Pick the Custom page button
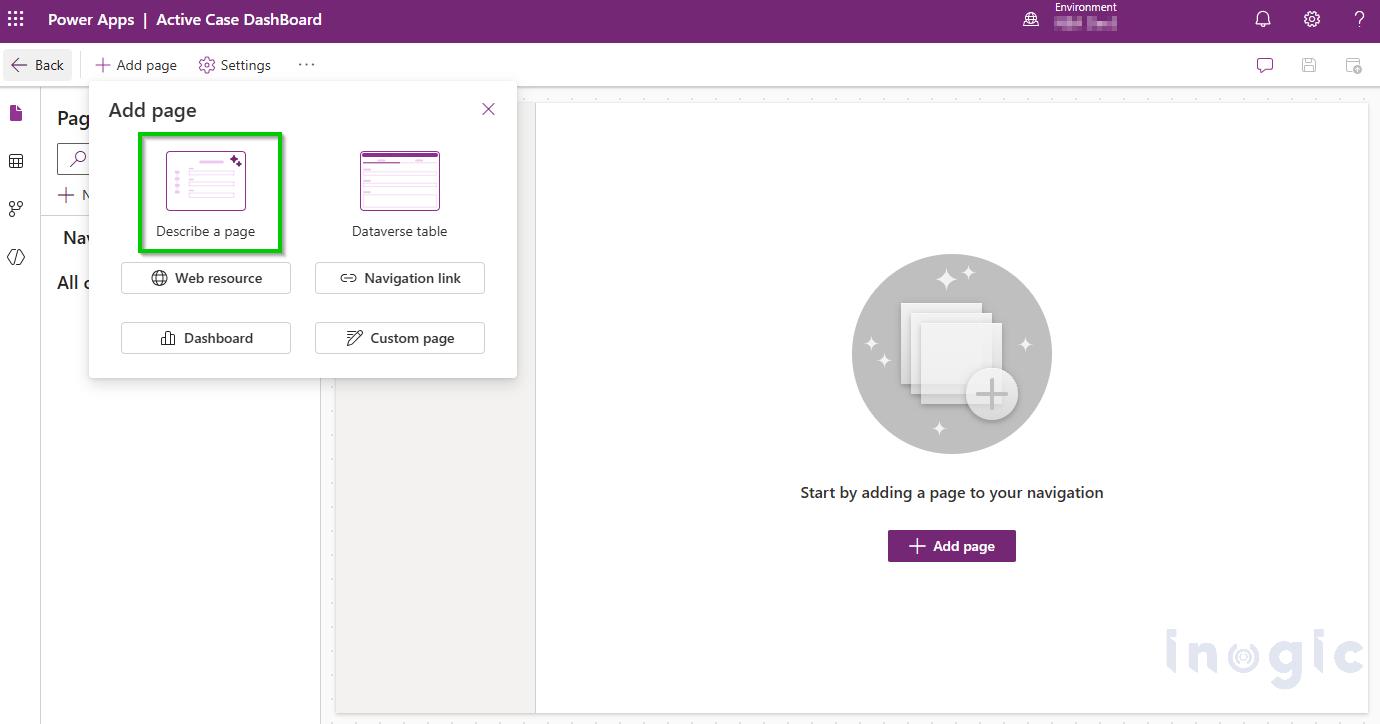The width and height of the screenshot is (1380, 724). click(400, 338)
